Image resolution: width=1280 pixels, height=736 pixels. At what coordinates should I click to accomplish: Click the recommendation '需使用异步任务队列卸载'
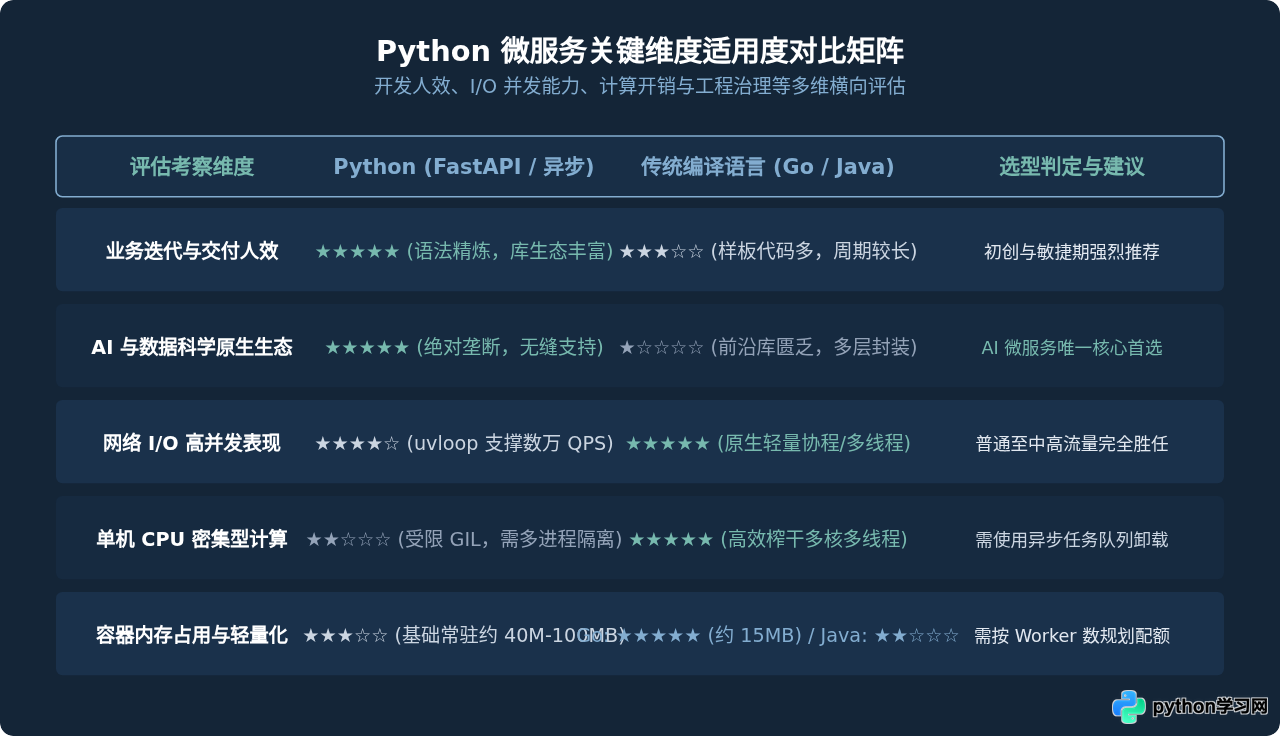[1072, 540]
